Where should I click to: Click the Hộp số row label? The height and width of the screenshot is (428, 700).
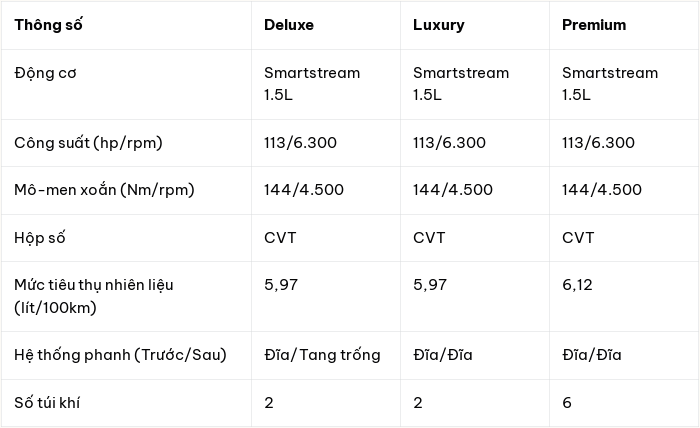point(40,238)
